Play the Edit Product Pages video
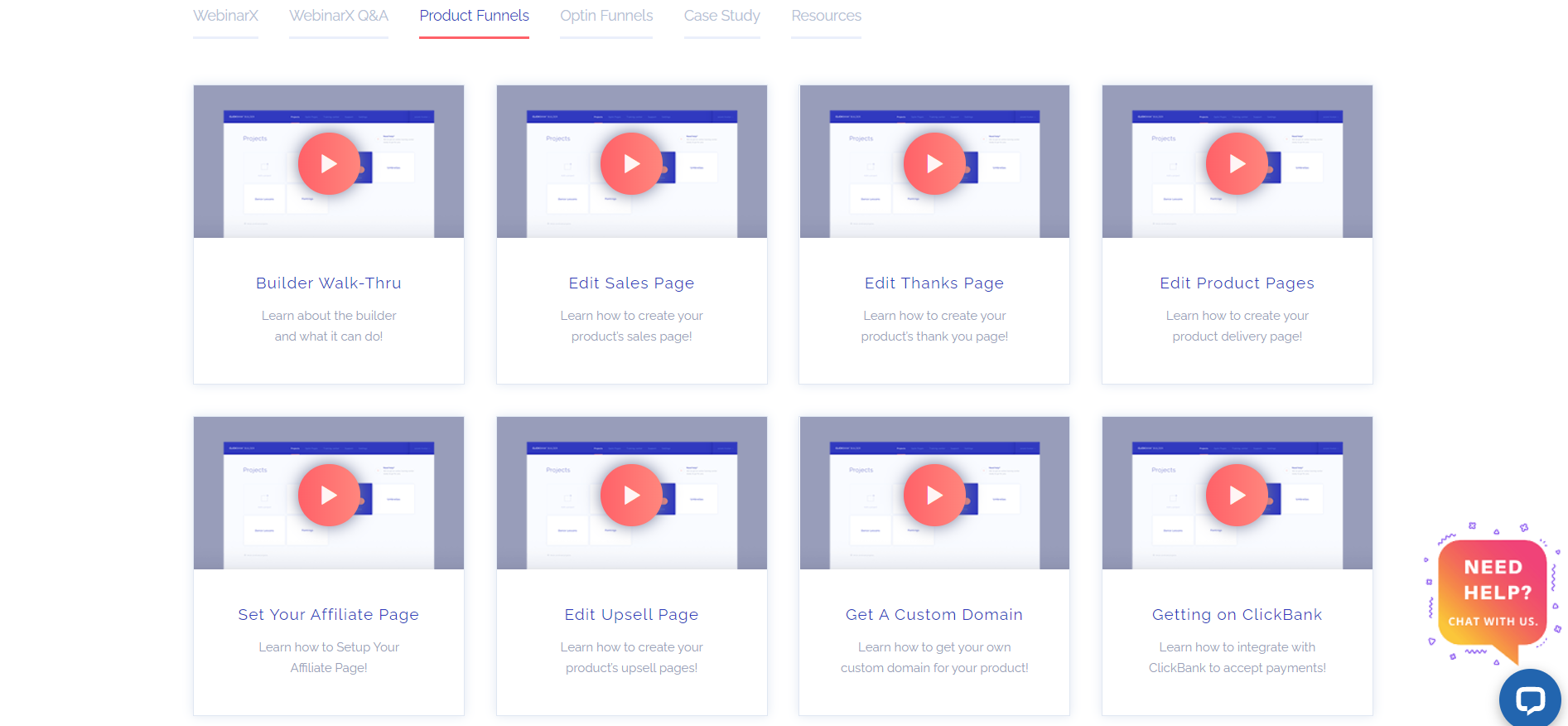The height and width of the screenshot is (726, 1568). [x=1237, y=164]
